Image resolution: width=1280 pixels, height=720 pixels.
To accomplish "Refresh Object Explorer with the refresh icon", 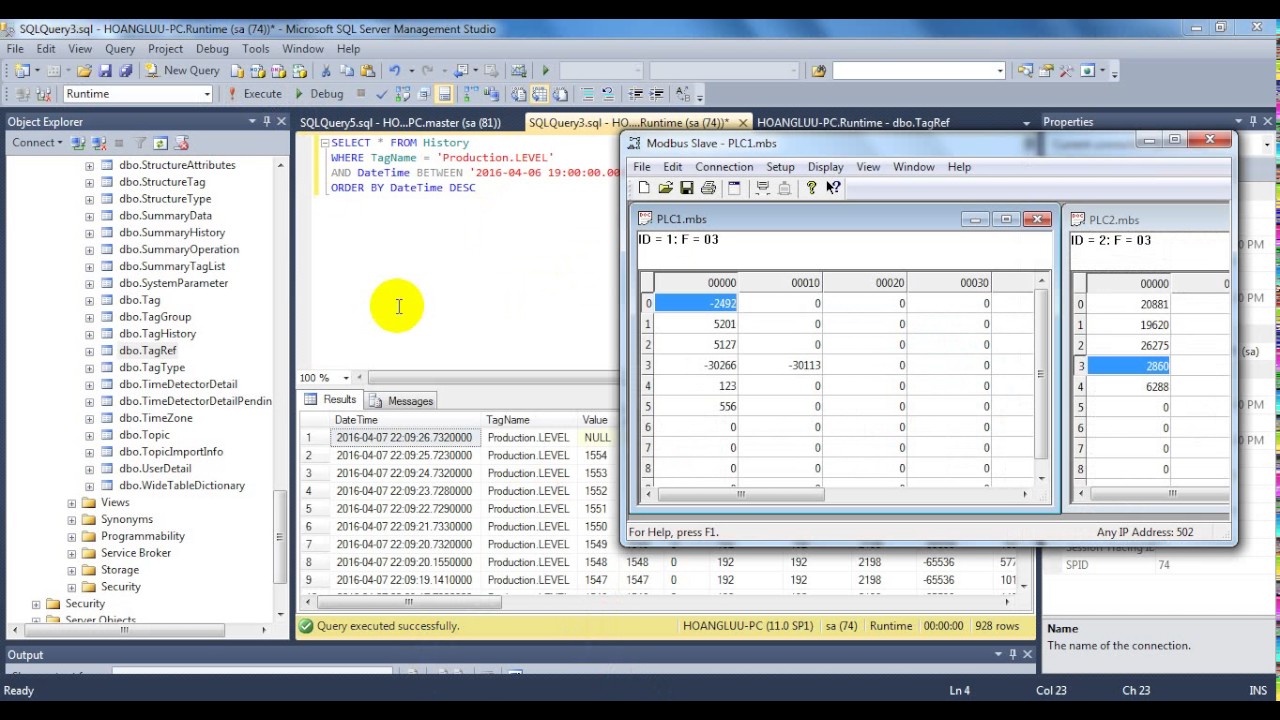I will (x=159, y=143).
